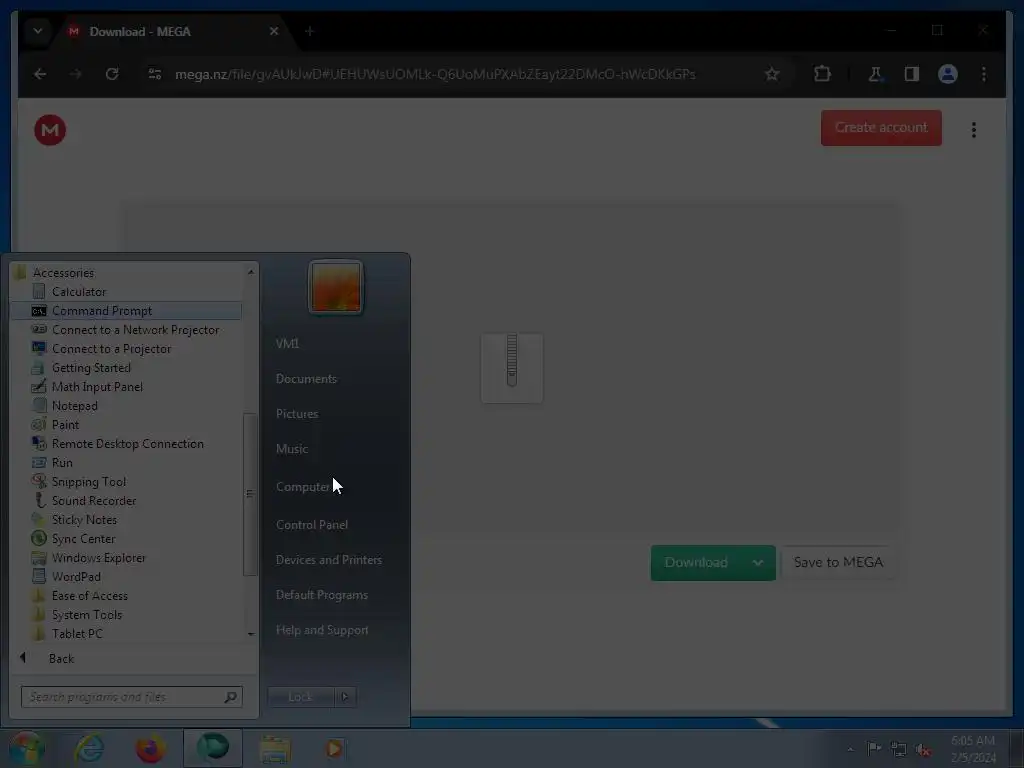Click the browser back arrow
Screen dimensions: 1024x768
pos(40,74)
